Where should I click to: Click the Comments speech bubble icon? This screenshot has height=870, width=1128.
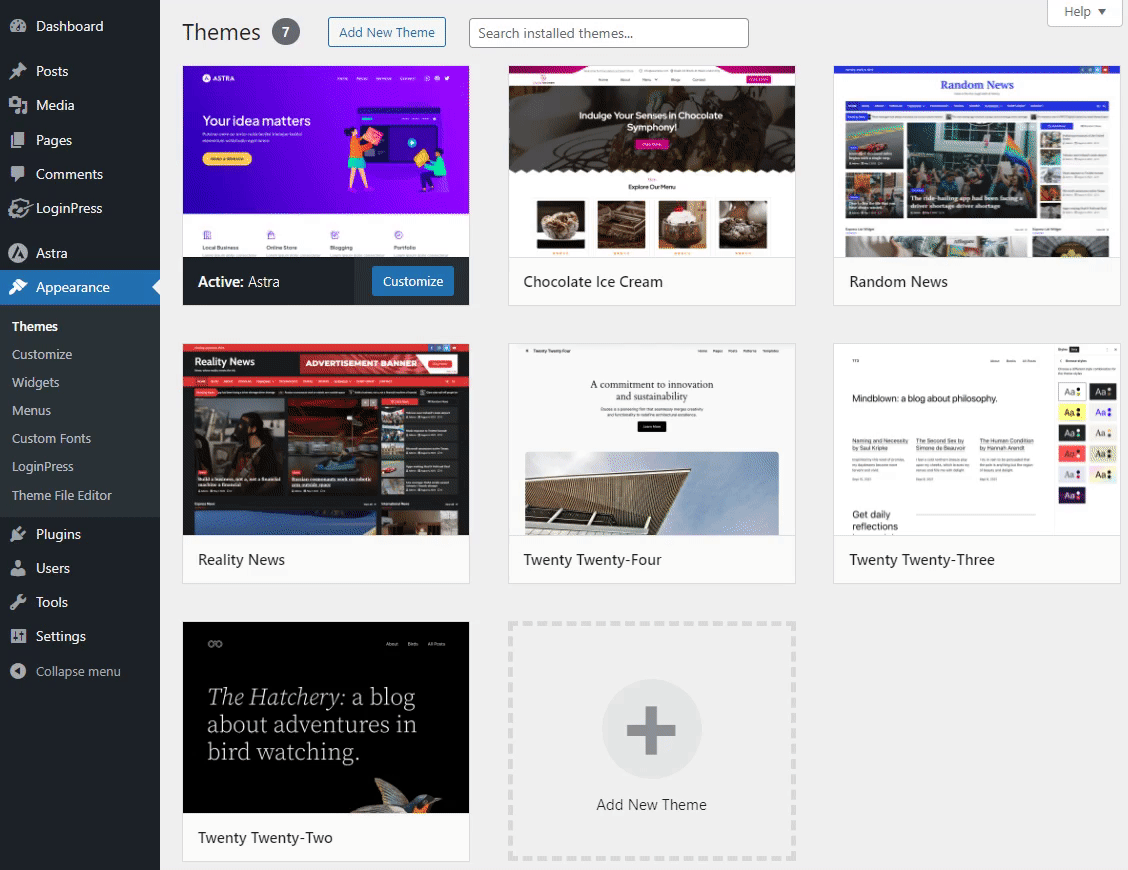[x=18, y=174]
